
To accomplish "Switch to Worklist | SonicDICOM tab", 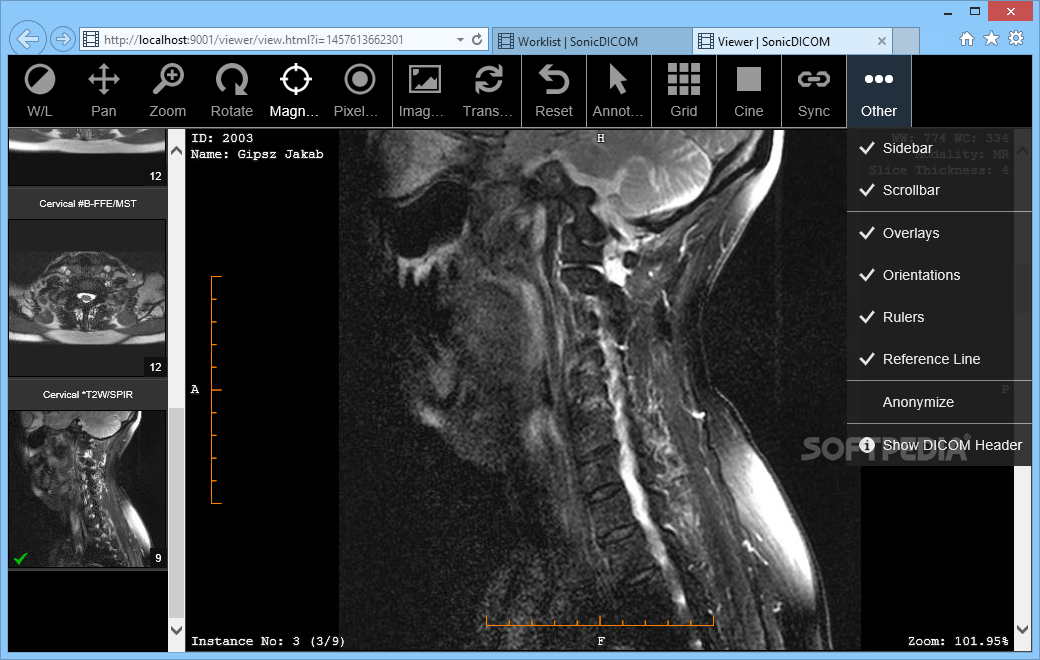I will point(592,41).
